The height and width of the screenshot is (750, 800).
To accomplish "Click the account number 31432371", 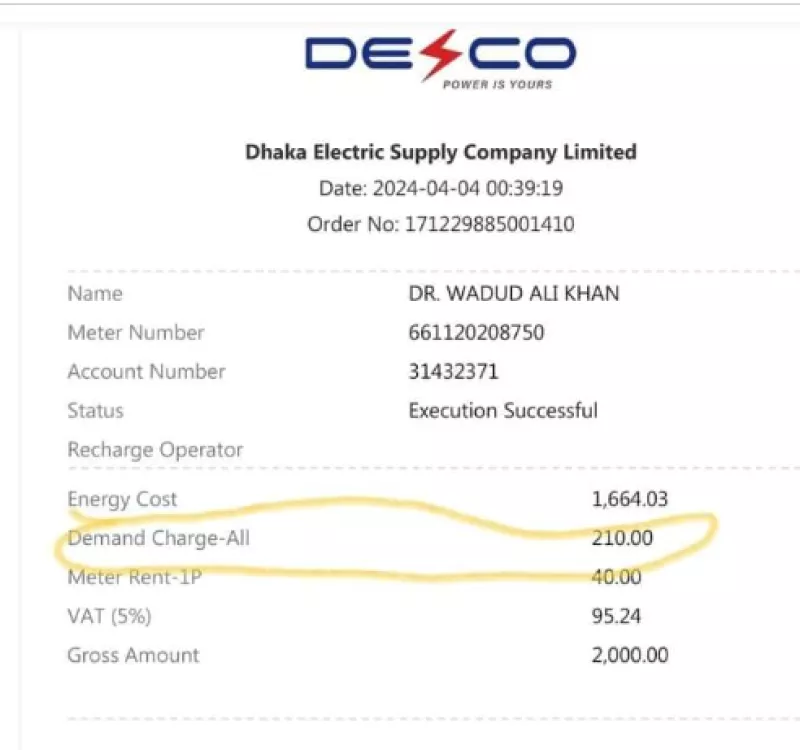I will pyautogui.click(x=453, y=371).
